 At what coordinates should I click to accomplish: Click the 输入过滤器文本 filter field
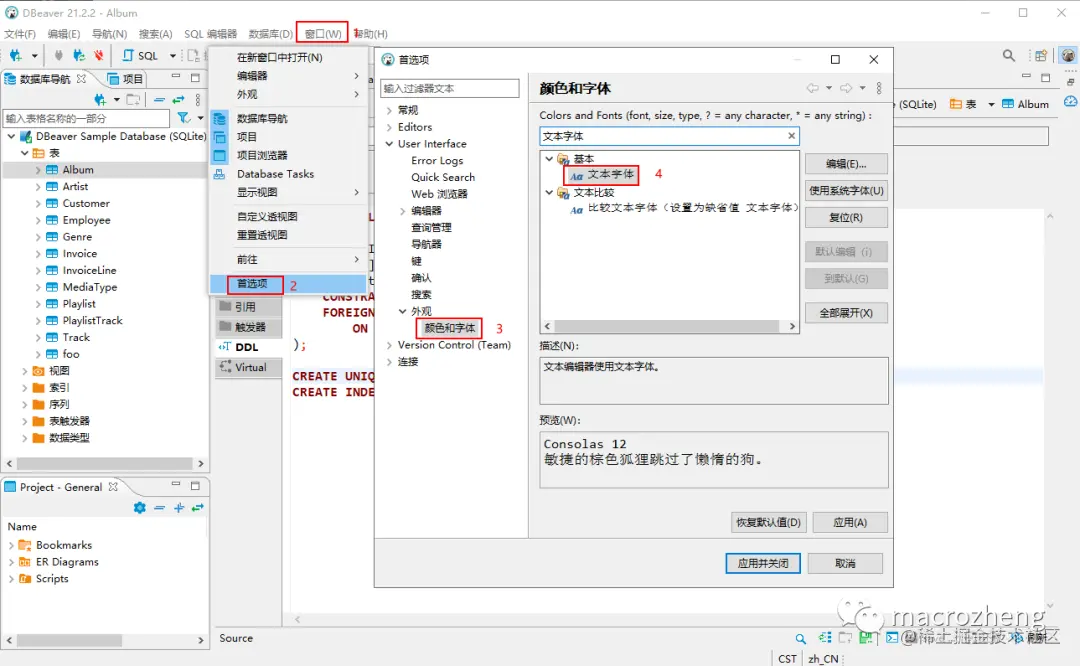448,88
